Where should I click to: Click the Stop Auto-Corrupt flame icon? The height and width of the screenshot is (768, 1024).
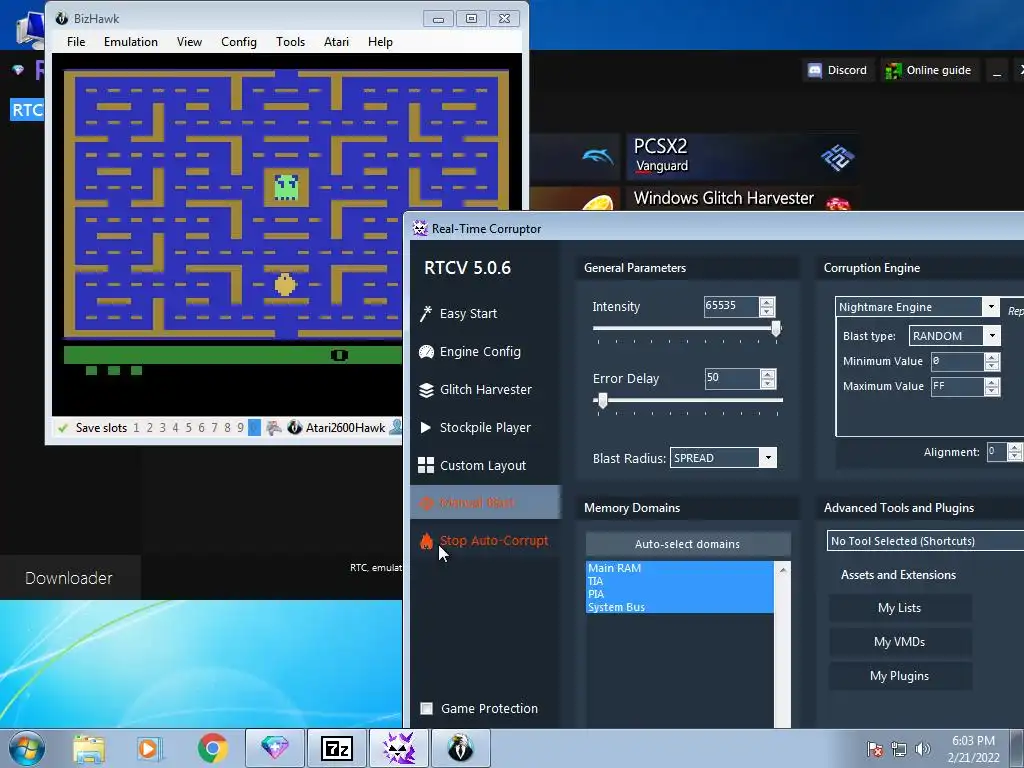(x=426, y=541)
